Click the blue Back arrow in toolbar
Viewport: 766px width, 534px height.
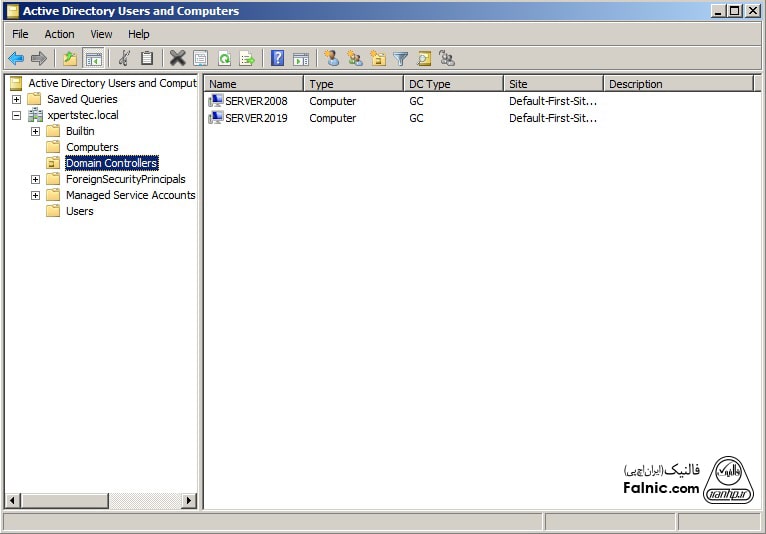pyautogui.click(x=16, y=59)
